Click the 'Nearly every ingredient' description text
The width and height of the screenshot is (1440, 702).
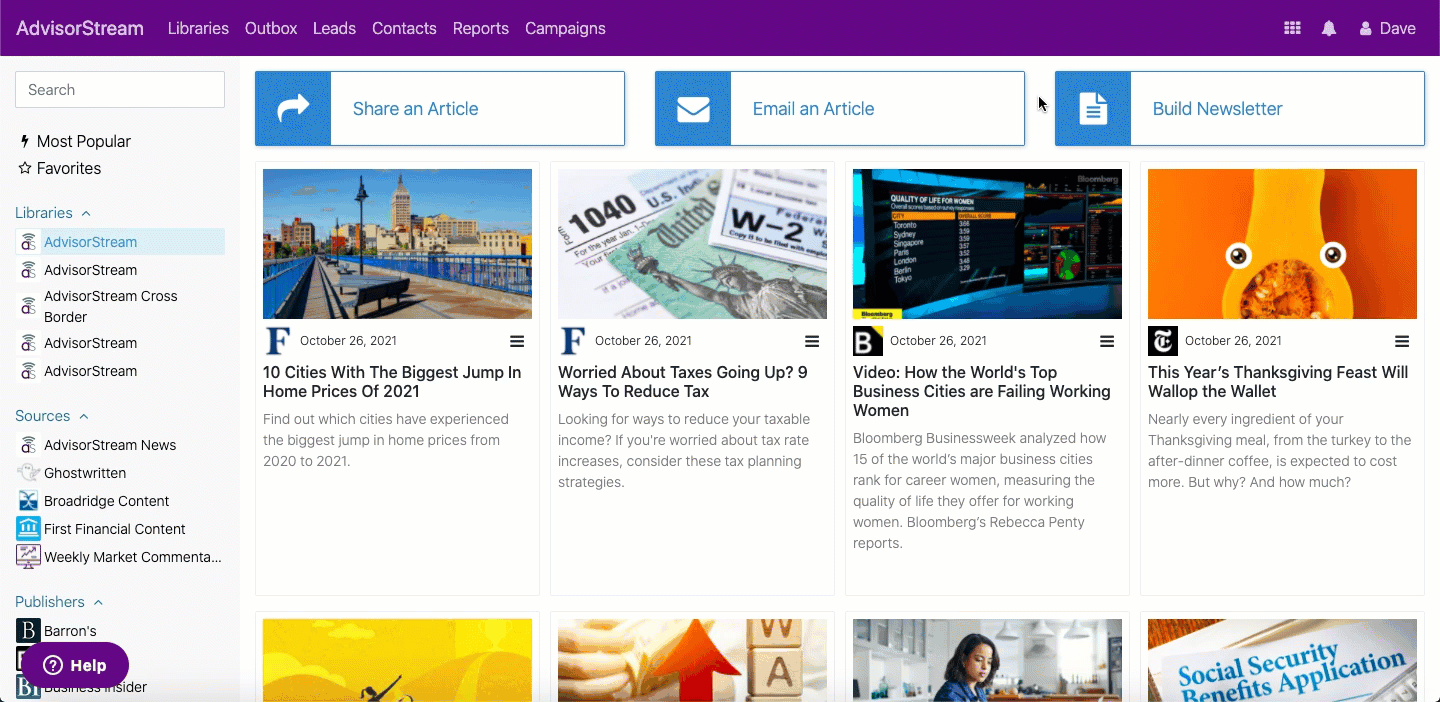click(1280, 450)
